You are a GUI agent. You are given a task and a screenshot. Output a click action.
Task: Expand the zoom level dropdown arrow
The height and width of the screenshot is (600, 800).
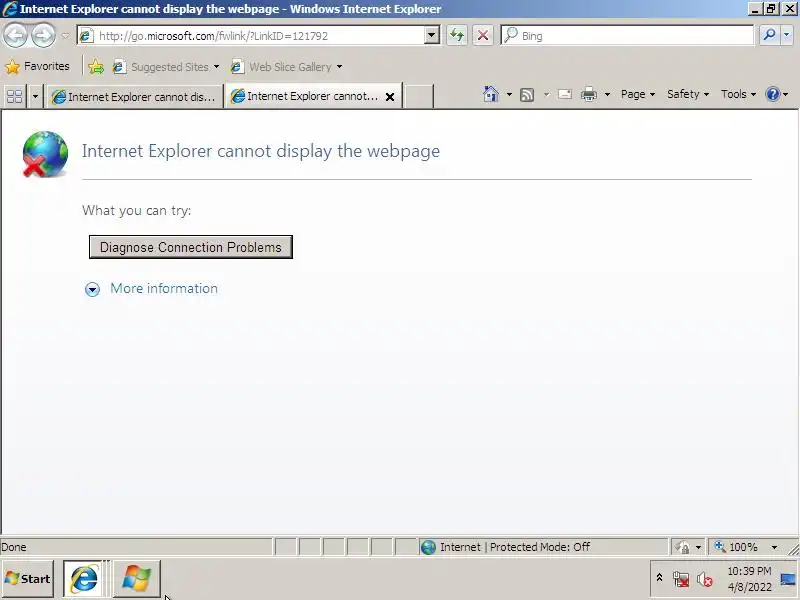pyautogui.click(x=774, y=547)
